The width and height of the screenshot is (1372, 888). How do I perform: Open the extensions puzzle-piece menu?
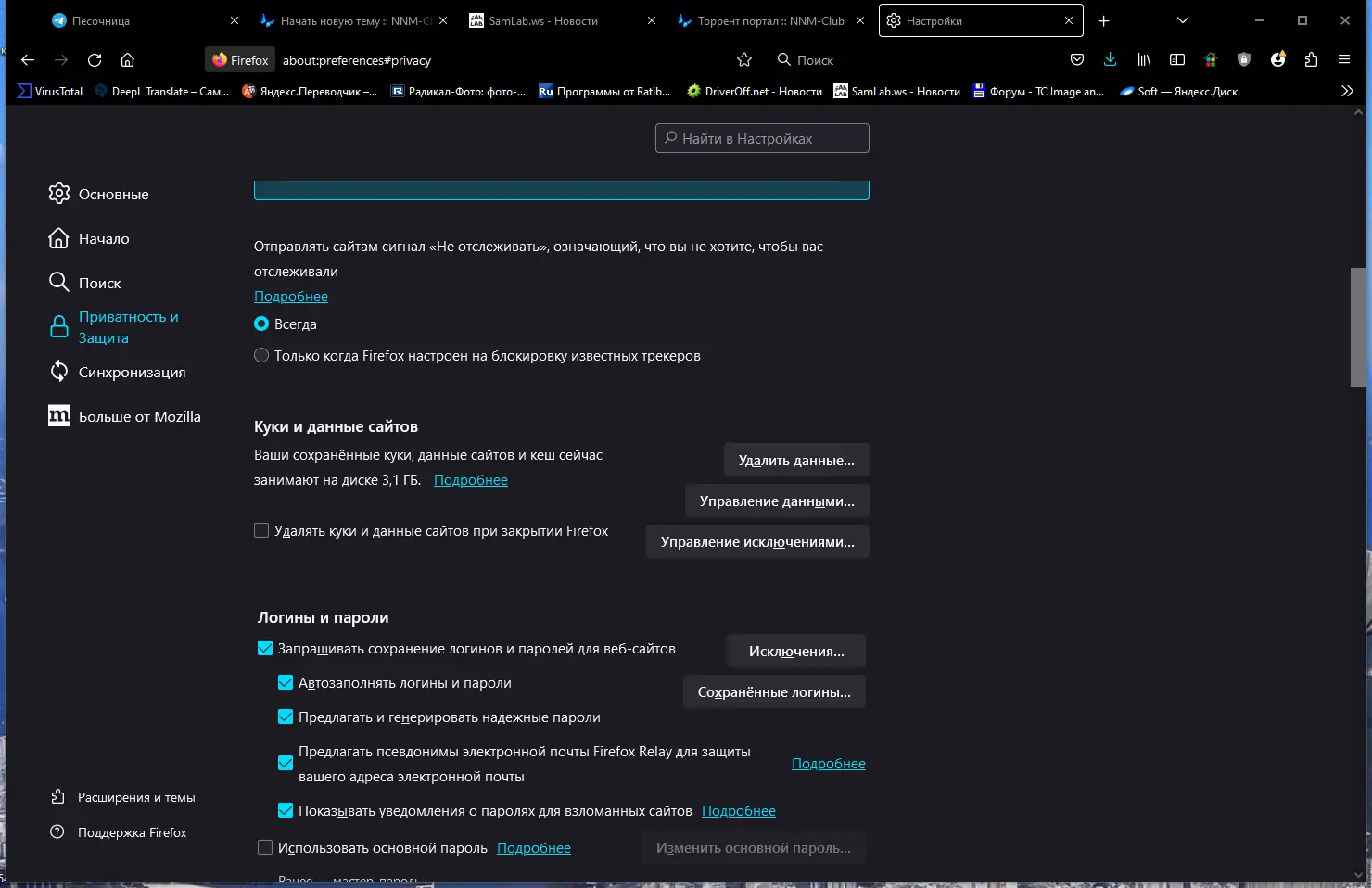(1311, 60)
